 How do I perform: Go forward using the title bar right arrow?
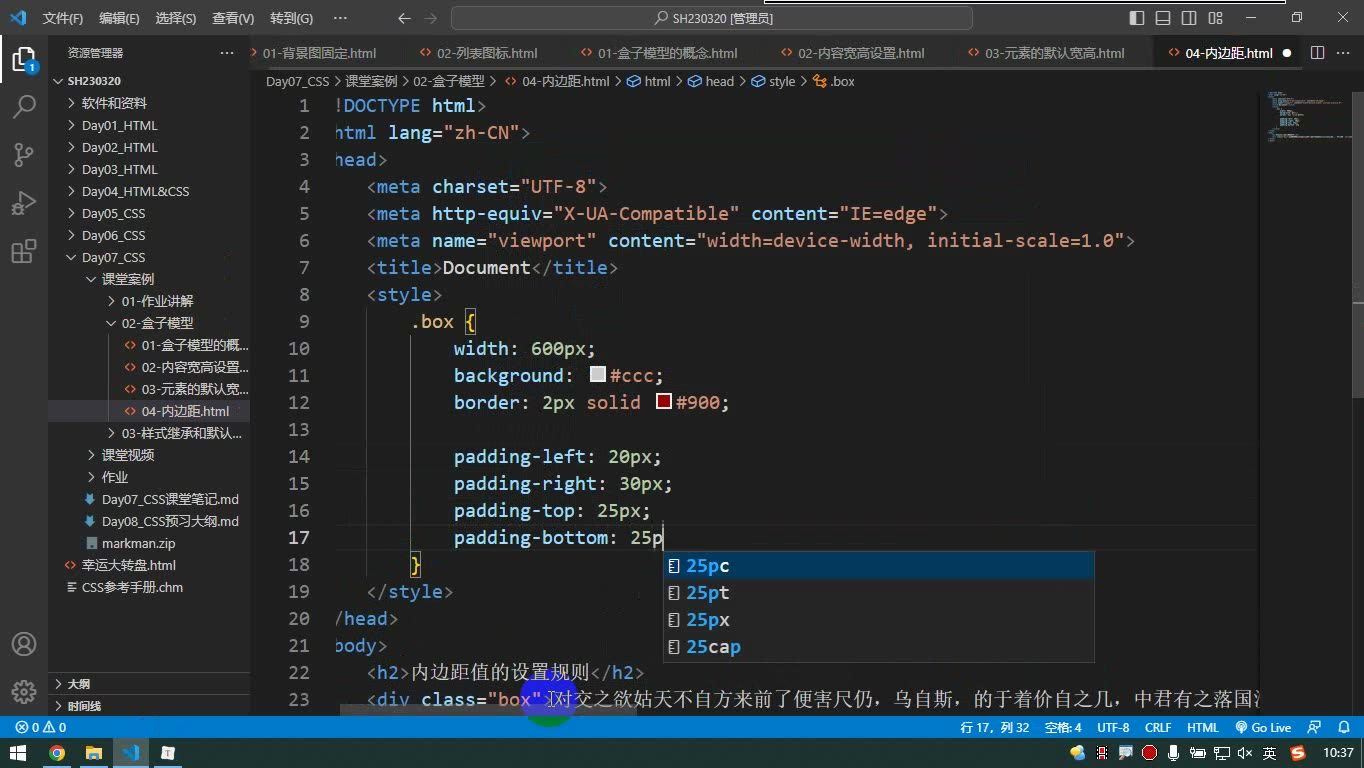click(430, 18)
